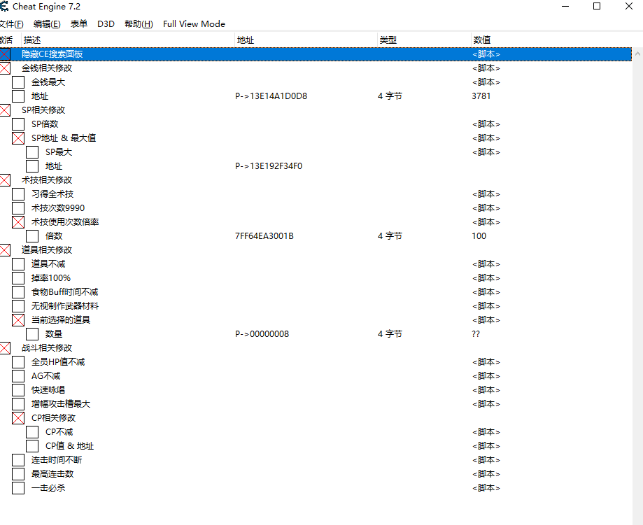The height and width of the screenshot is (525, 643).
Task: Toggle the 当前选择的道具 checkbox
Action: [x=18, y=320]
